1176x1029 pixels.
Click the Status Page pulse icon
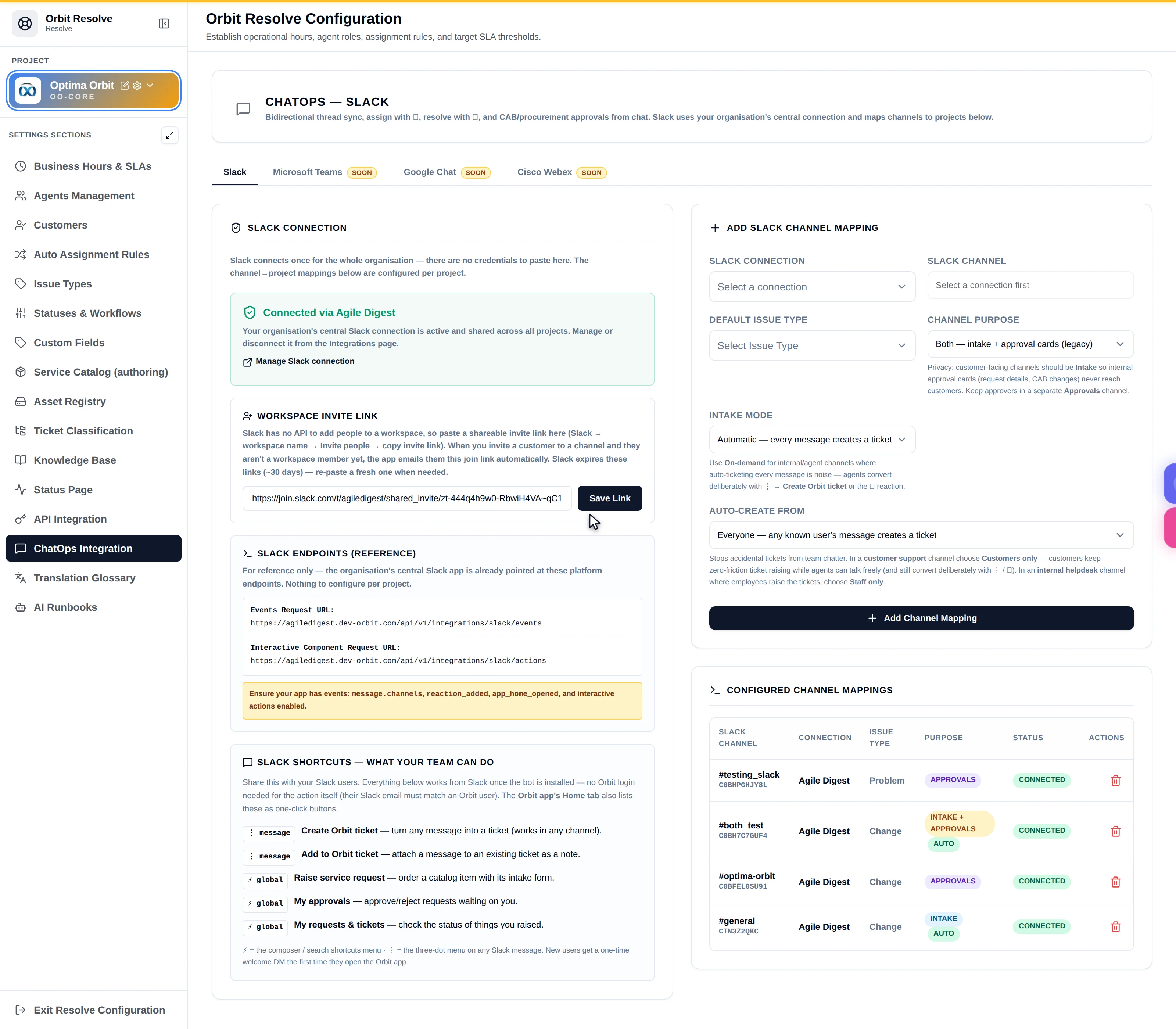21,490
